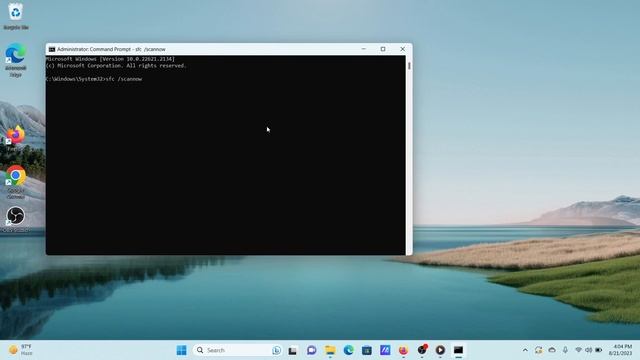The height and width of the screenshot is (360, 640).
Task: Open the volume speaker tray icon
Action: click(589, 350)
